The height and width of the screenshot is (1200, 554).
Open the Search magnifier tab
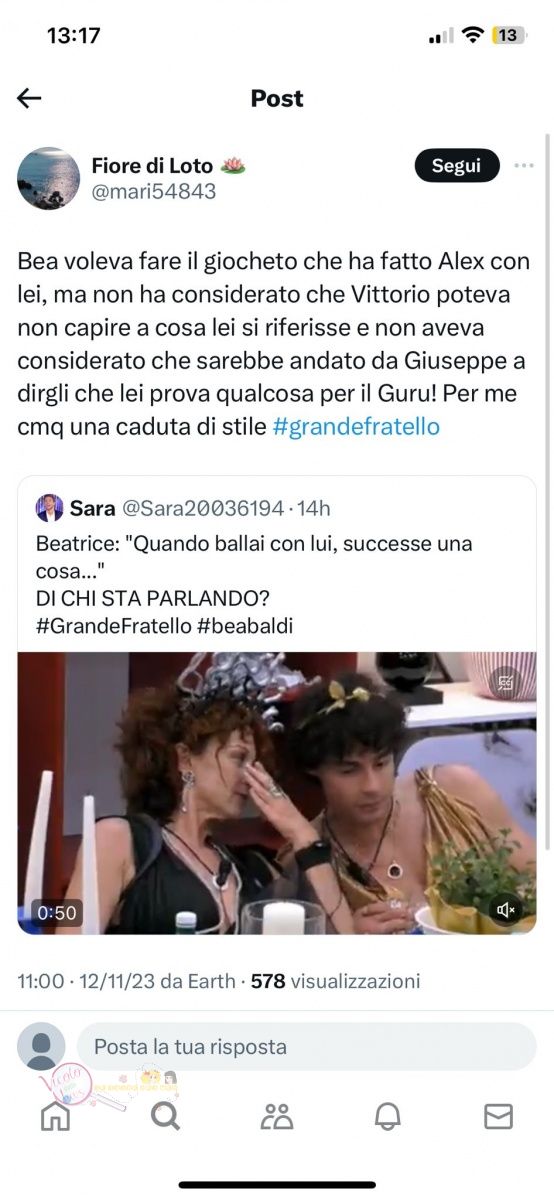(166, 1116)
